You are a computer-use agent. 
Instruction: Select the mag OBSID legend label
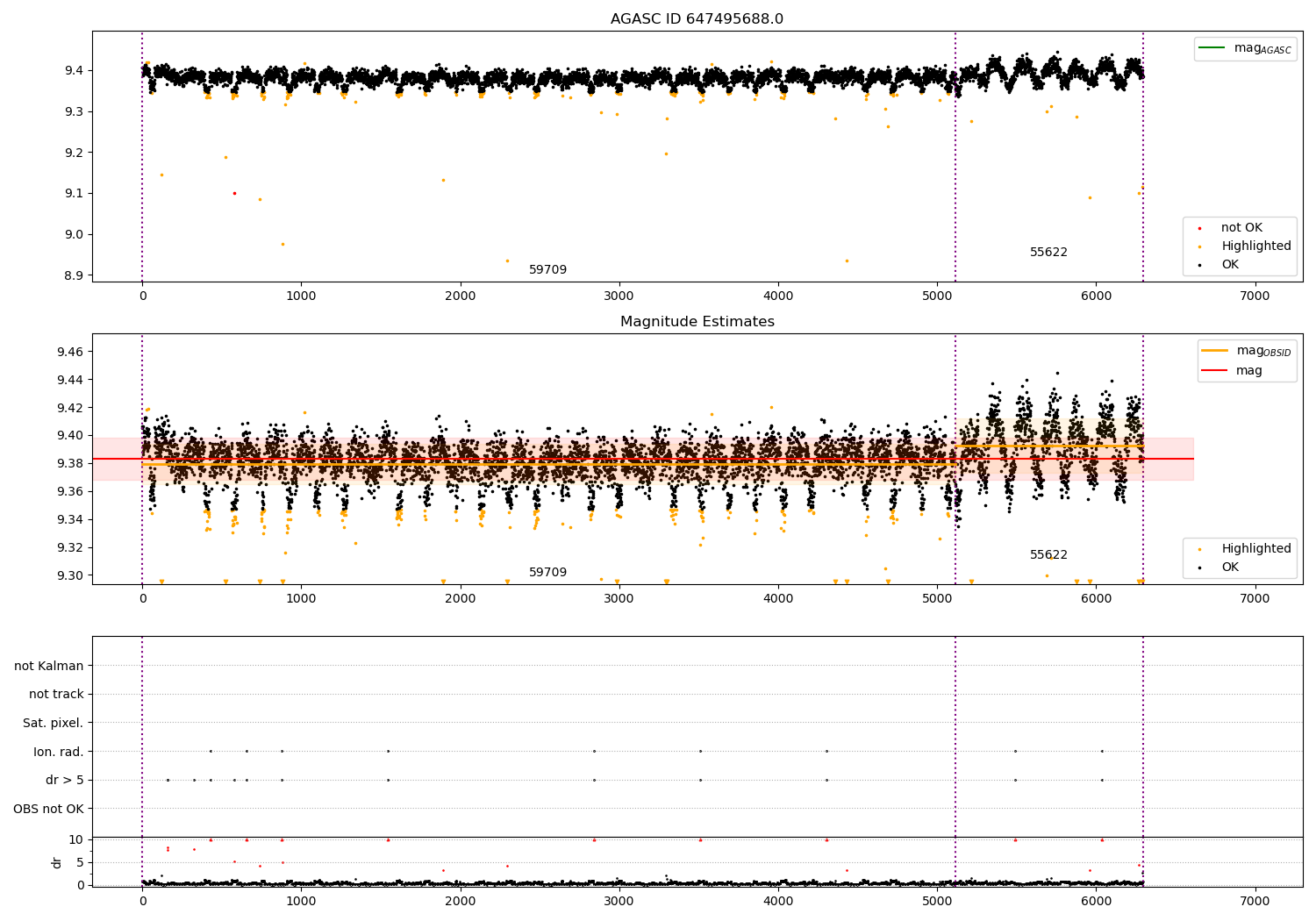(1263, 351)
